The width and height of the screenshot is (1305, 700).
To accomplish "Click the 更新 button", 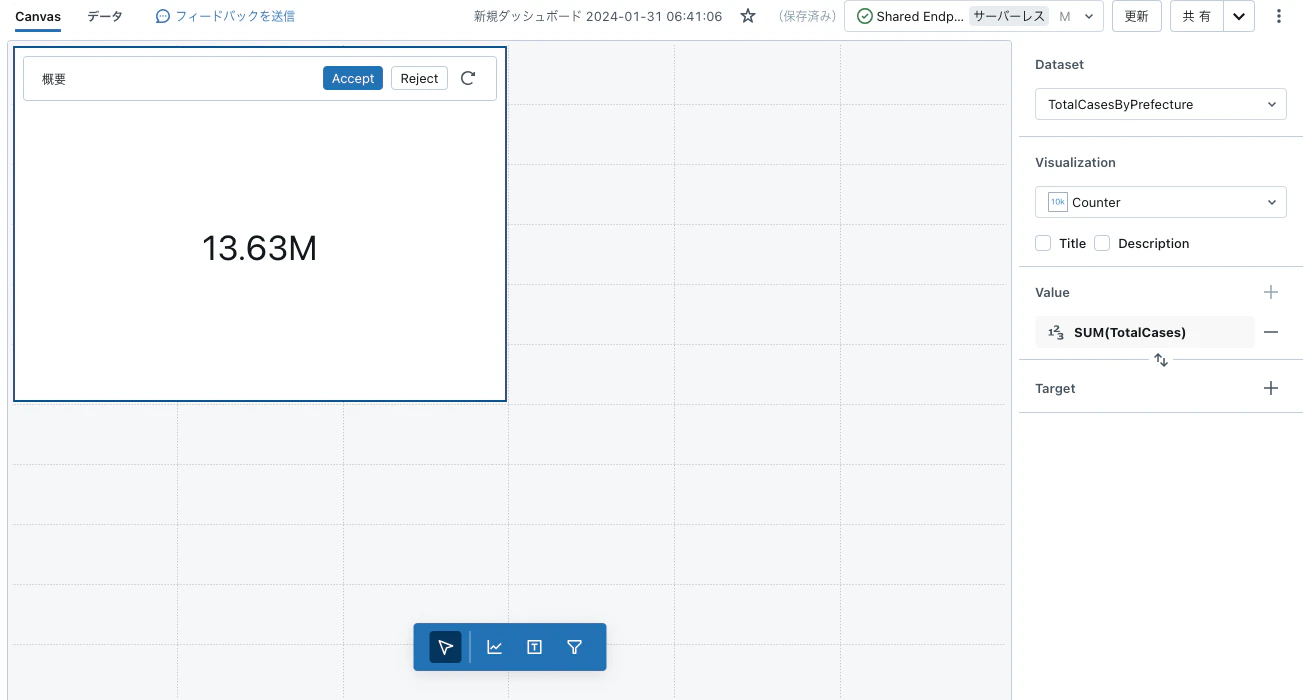I will pyautogui.click(x=1137, y=16).
